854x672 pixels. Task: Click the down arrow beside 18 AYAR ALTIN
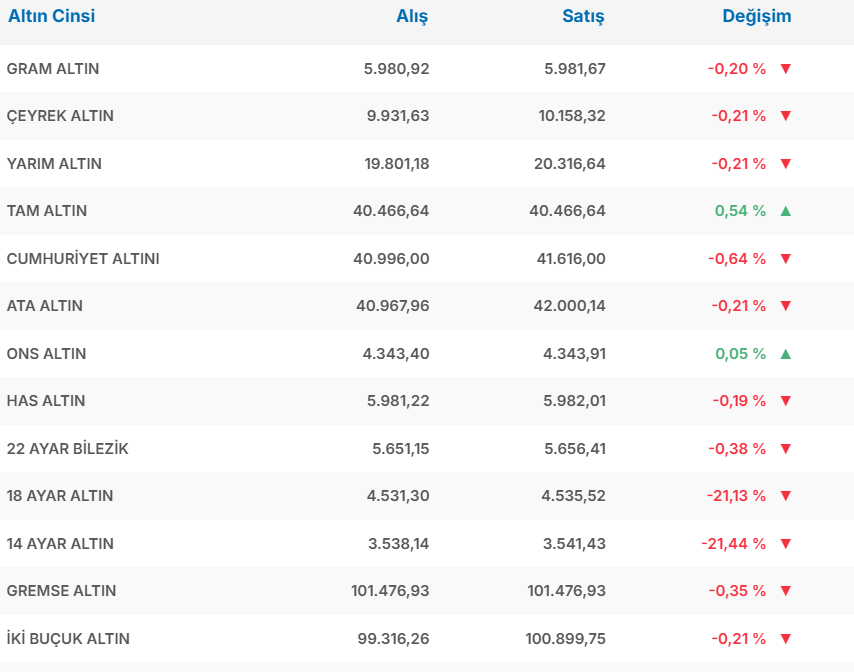click(785, 496)
